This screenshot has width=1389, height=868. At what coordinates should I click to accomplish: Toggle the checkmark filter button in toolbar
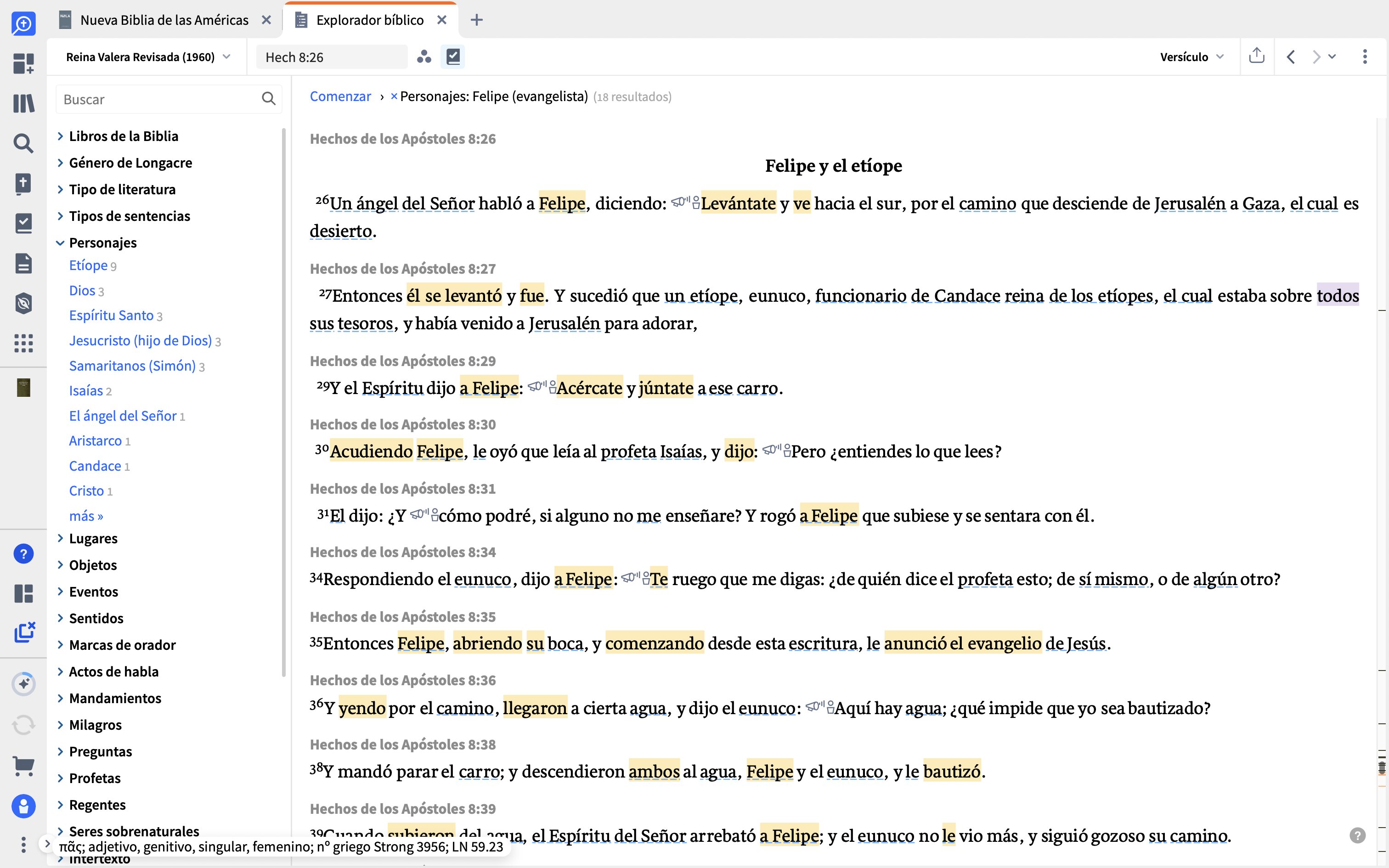tap(453, 57)
